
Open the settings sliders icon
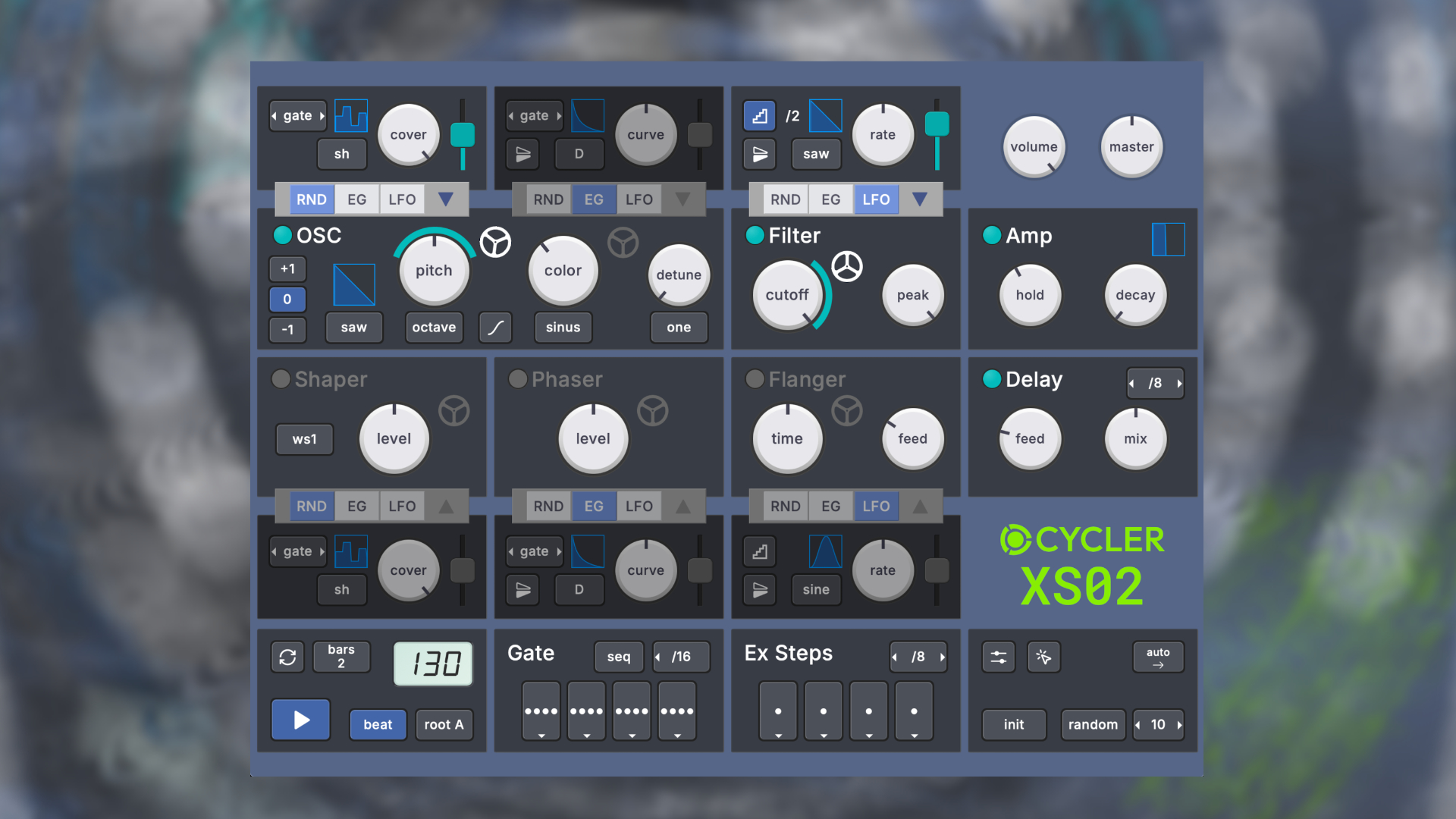click(998, 657)
